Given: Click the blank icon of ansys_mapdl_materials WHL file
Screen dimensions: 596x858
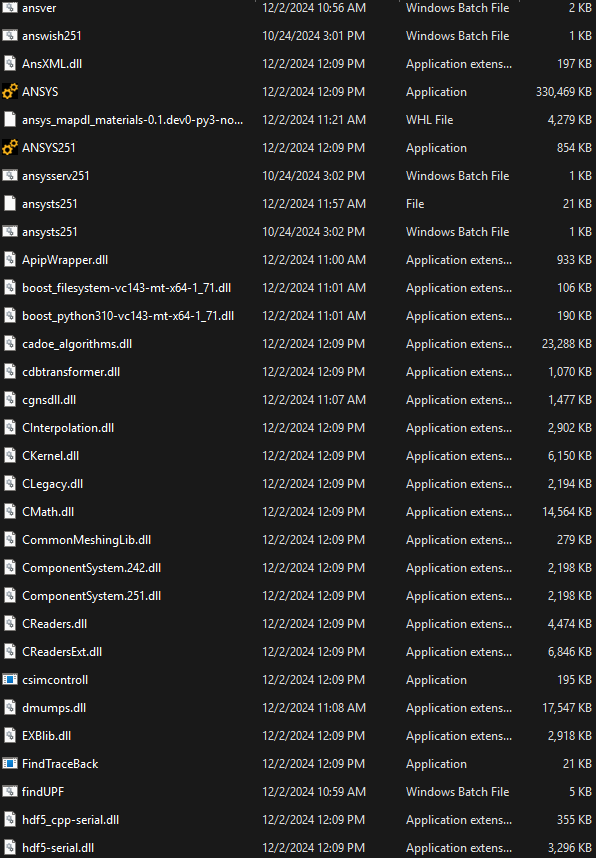Looking at the screenshot, I should tap(10, 119).
